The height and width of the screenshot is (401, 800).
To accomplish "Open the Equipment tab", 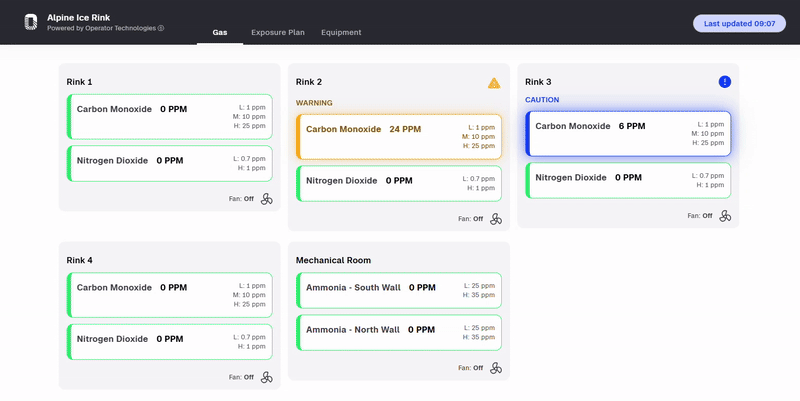I will pyautogui.click(x=341, y=33).
